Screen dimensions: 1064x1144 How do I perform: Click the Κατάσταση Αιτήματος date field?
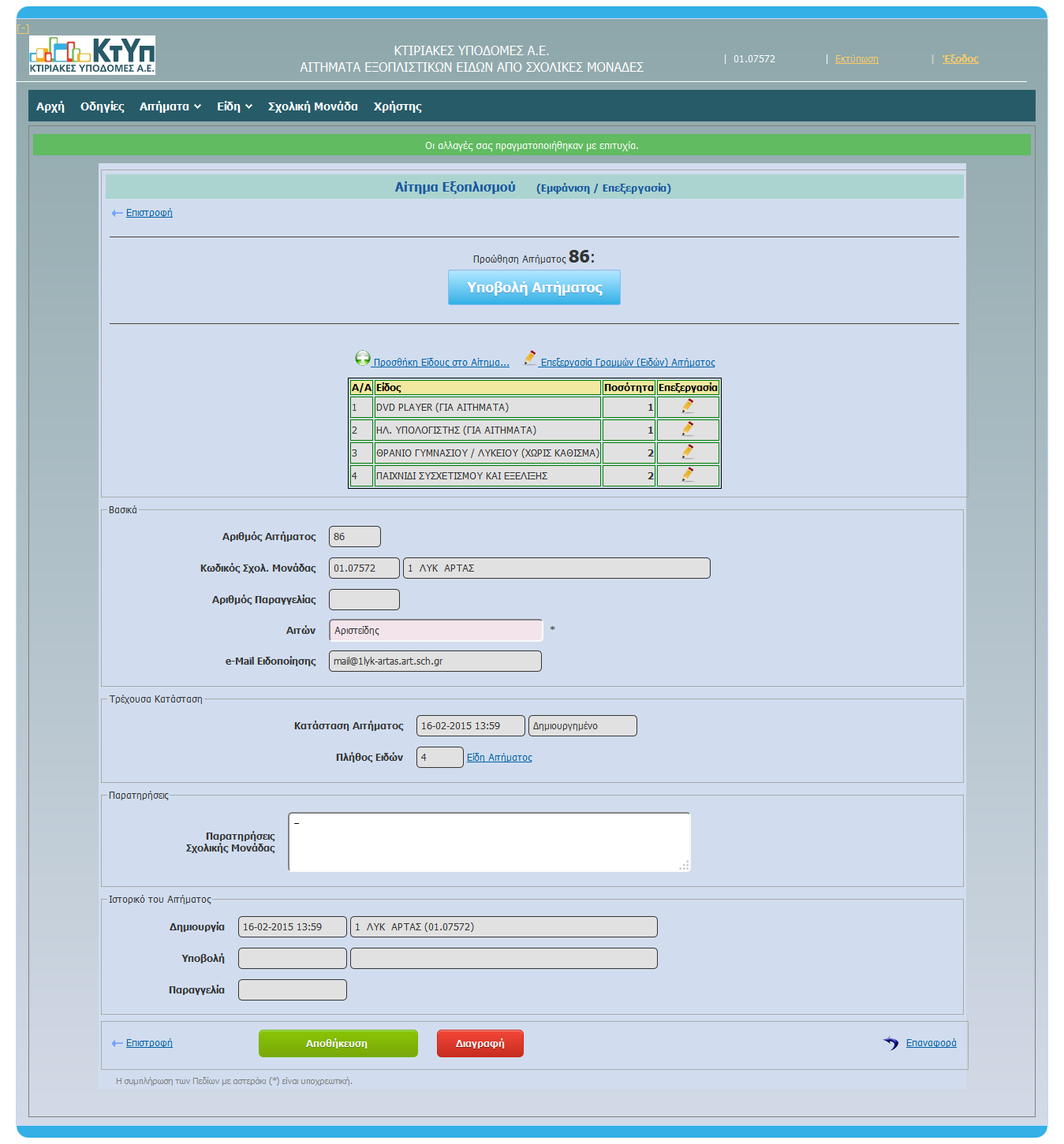(x=471, y=725)
